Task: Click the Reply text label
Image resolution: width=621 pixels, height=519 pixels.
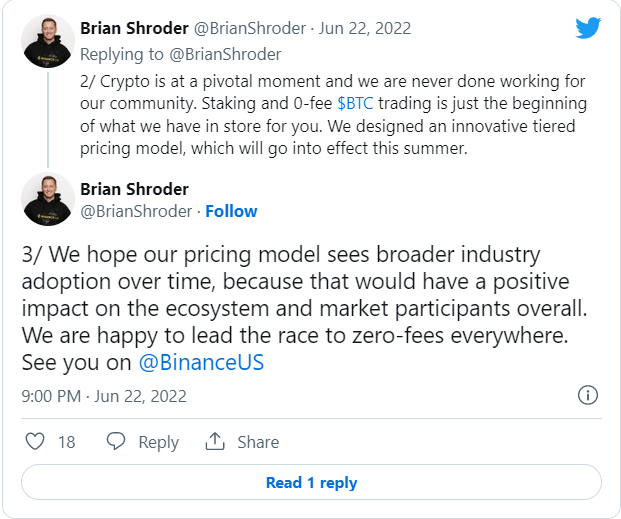Action: (x=158, y=442)
